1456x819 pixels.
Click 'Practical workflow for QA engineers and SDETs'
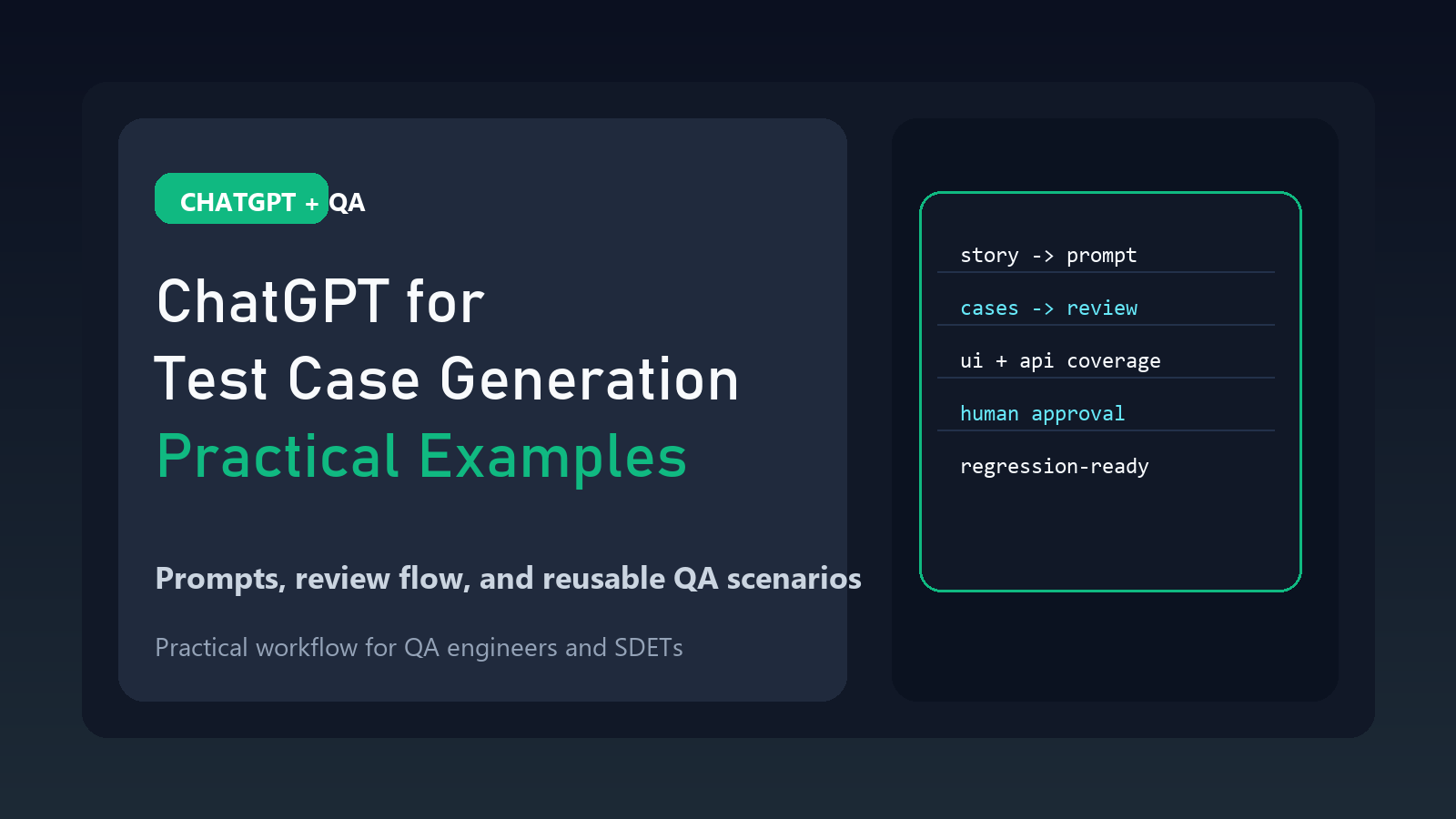click(419, 648)
